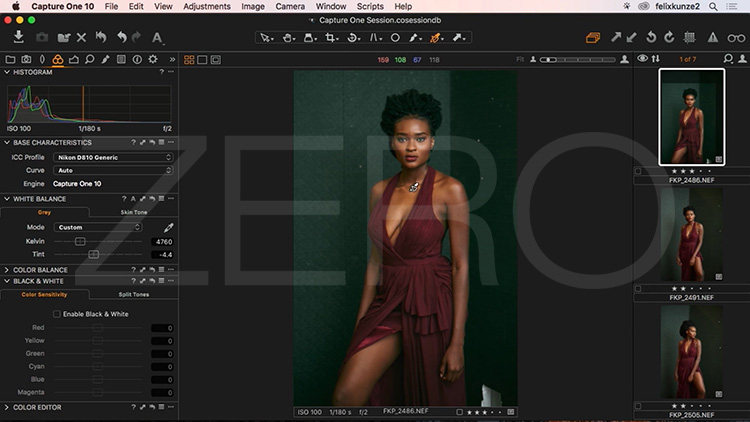Open the Adjustments menu
This screenshot has width=750, height=422.
(206, 7)
